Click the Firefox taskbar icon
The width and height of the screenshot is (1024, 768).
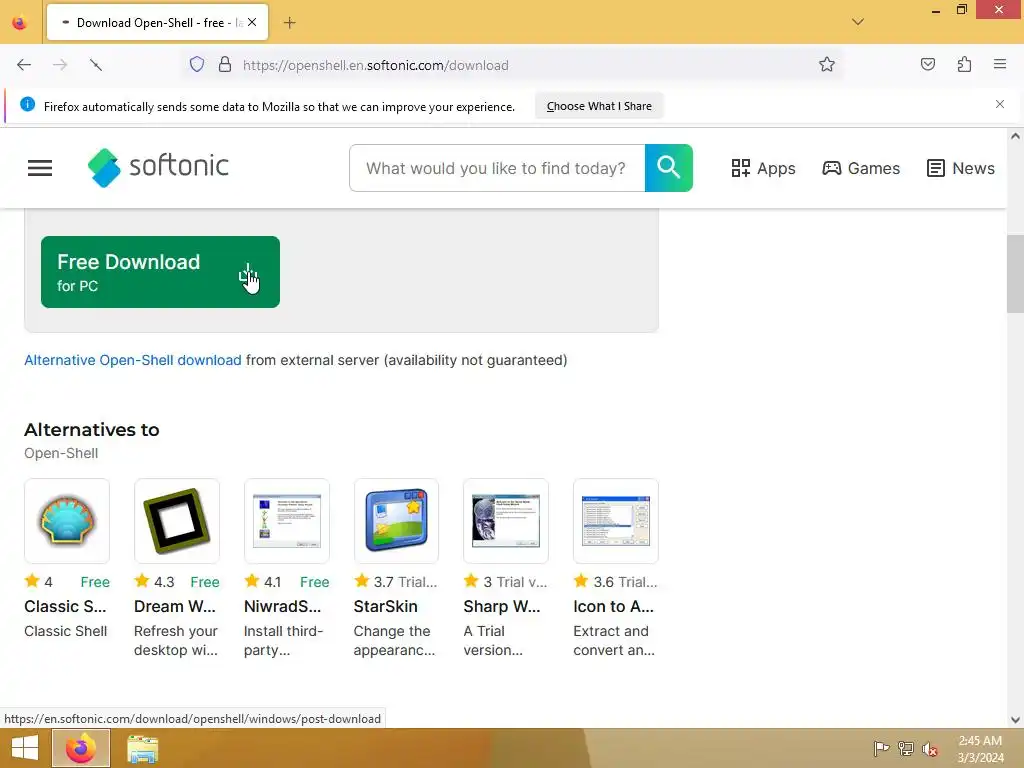pos(81,748)
